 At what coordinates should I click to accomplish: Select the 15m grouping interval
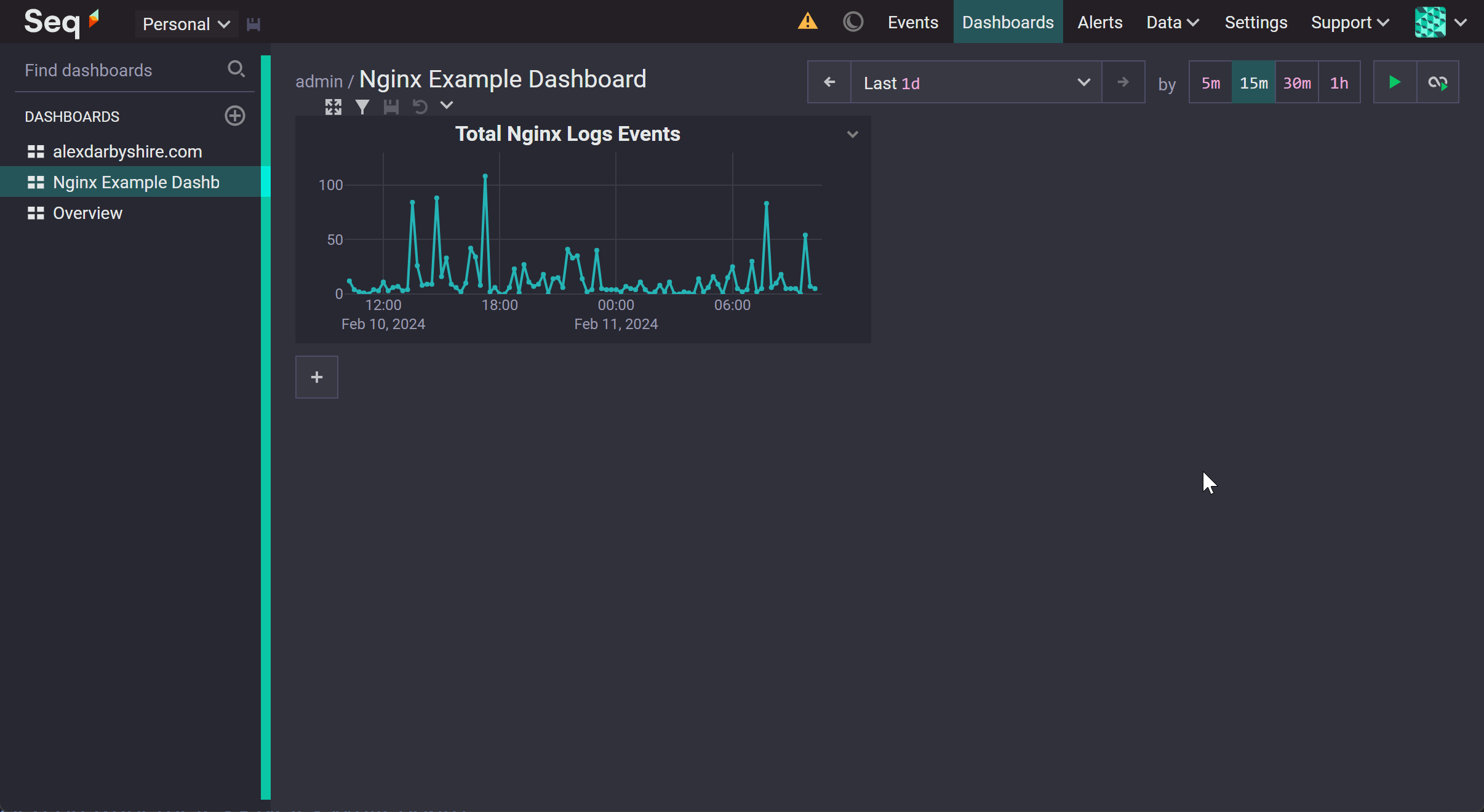[x=1254, y=82]
